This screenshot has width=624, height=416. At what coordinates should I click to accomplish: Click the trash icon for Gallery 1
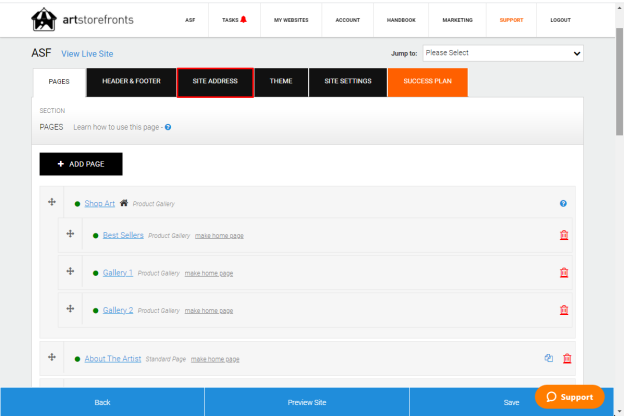point(564,273)
